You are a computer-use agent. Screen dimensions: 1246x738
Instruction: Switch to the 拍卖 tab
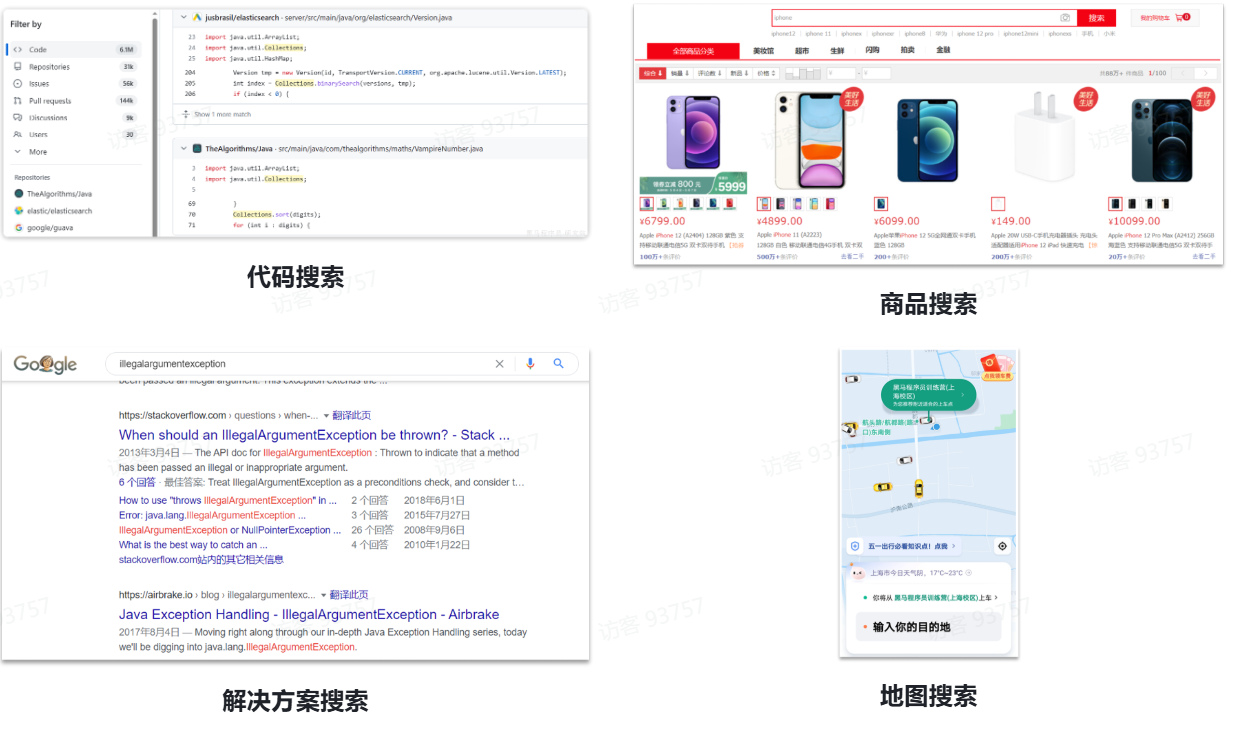(907, 50)
